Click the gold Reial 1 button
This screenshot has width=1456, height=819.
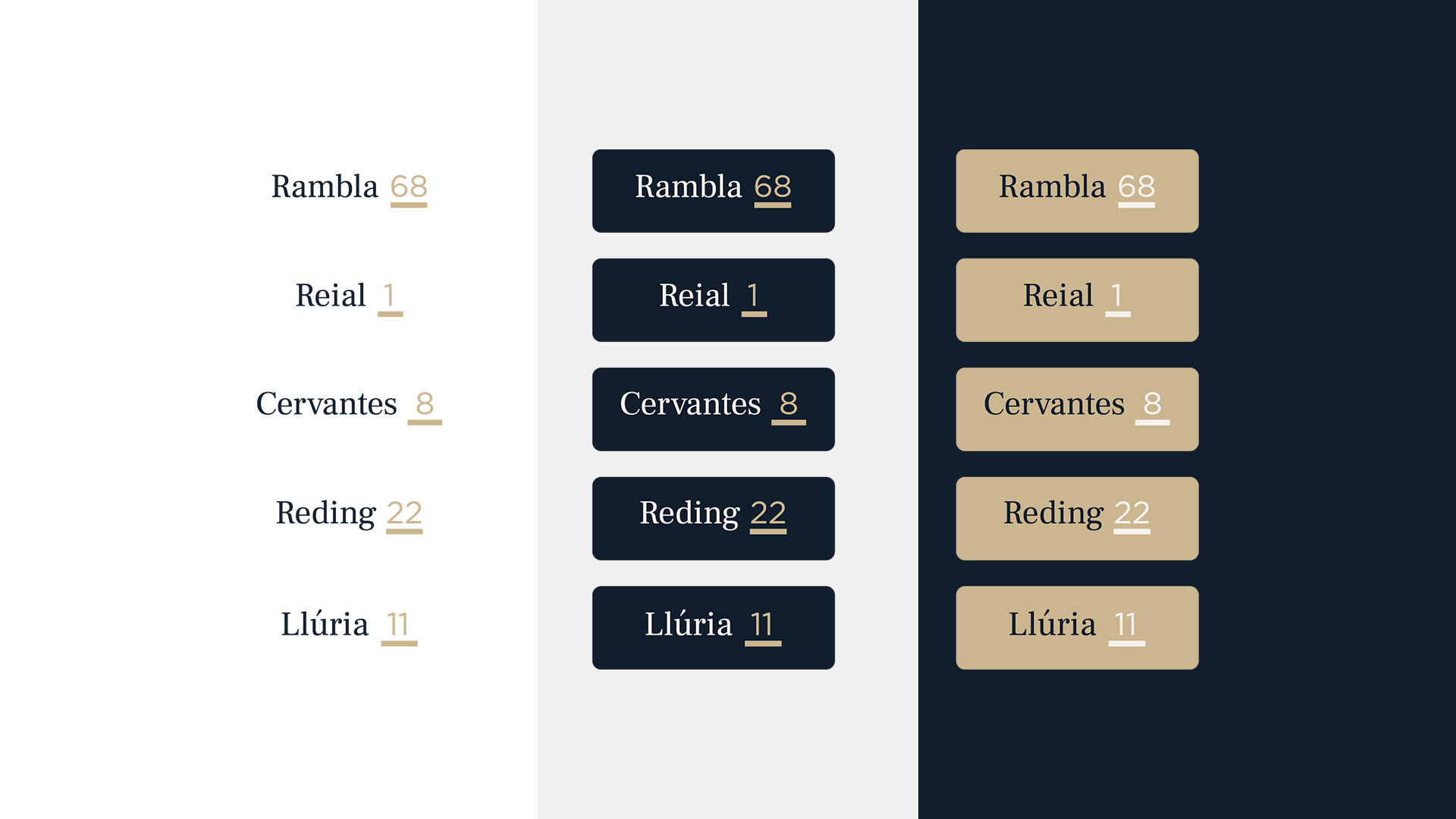1077,300
